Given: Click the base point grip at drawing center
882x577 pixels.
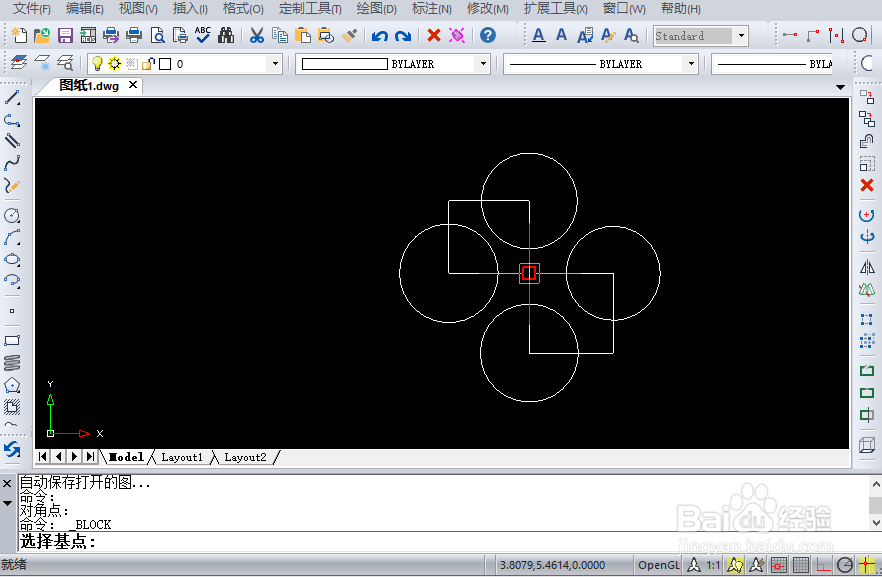Looking at the screenshot, I should (529, 273).
